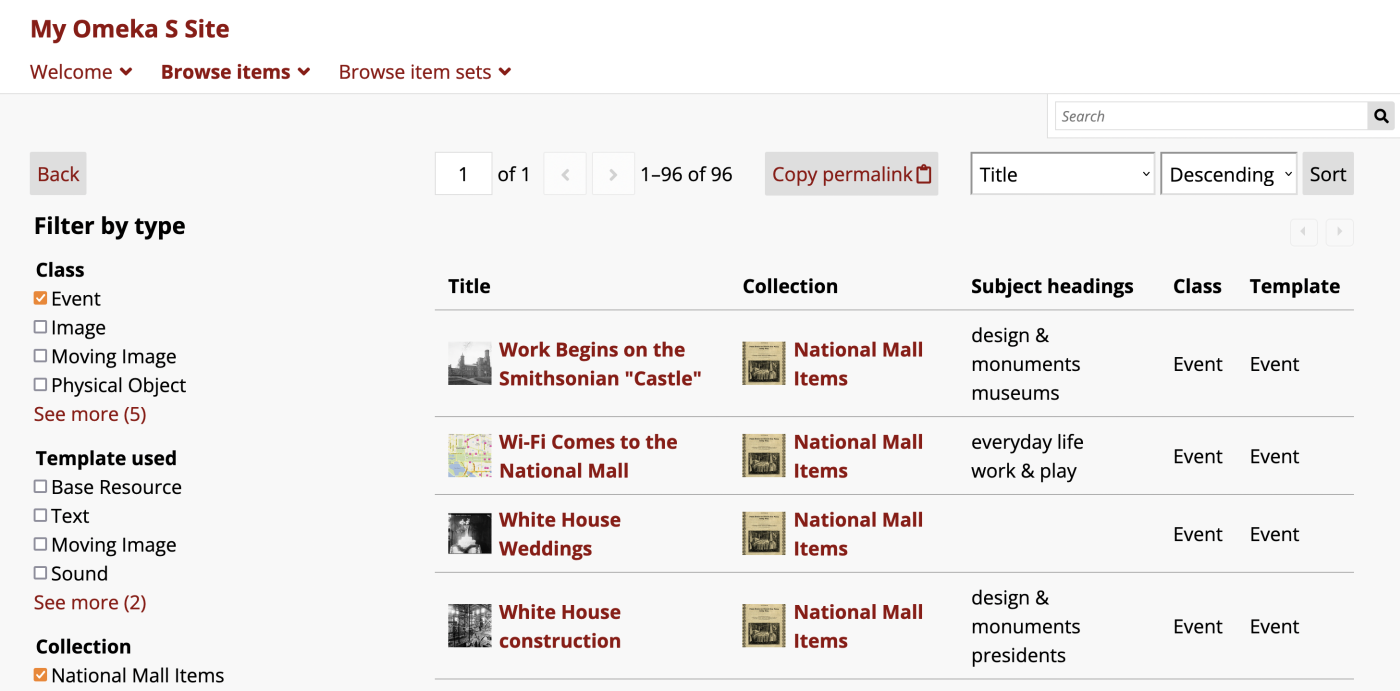Viewport: 1400px width, 691px height.
Task: Enable the Base Resource template filter
Action: 40,486
